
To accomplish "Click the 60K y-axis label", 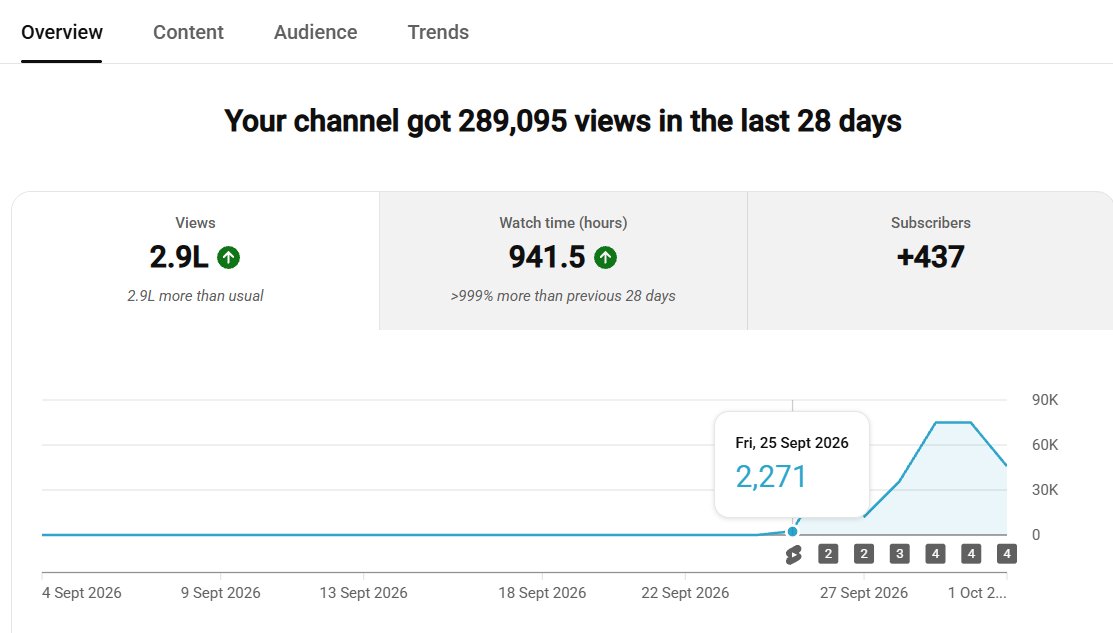I will 1045,445.
